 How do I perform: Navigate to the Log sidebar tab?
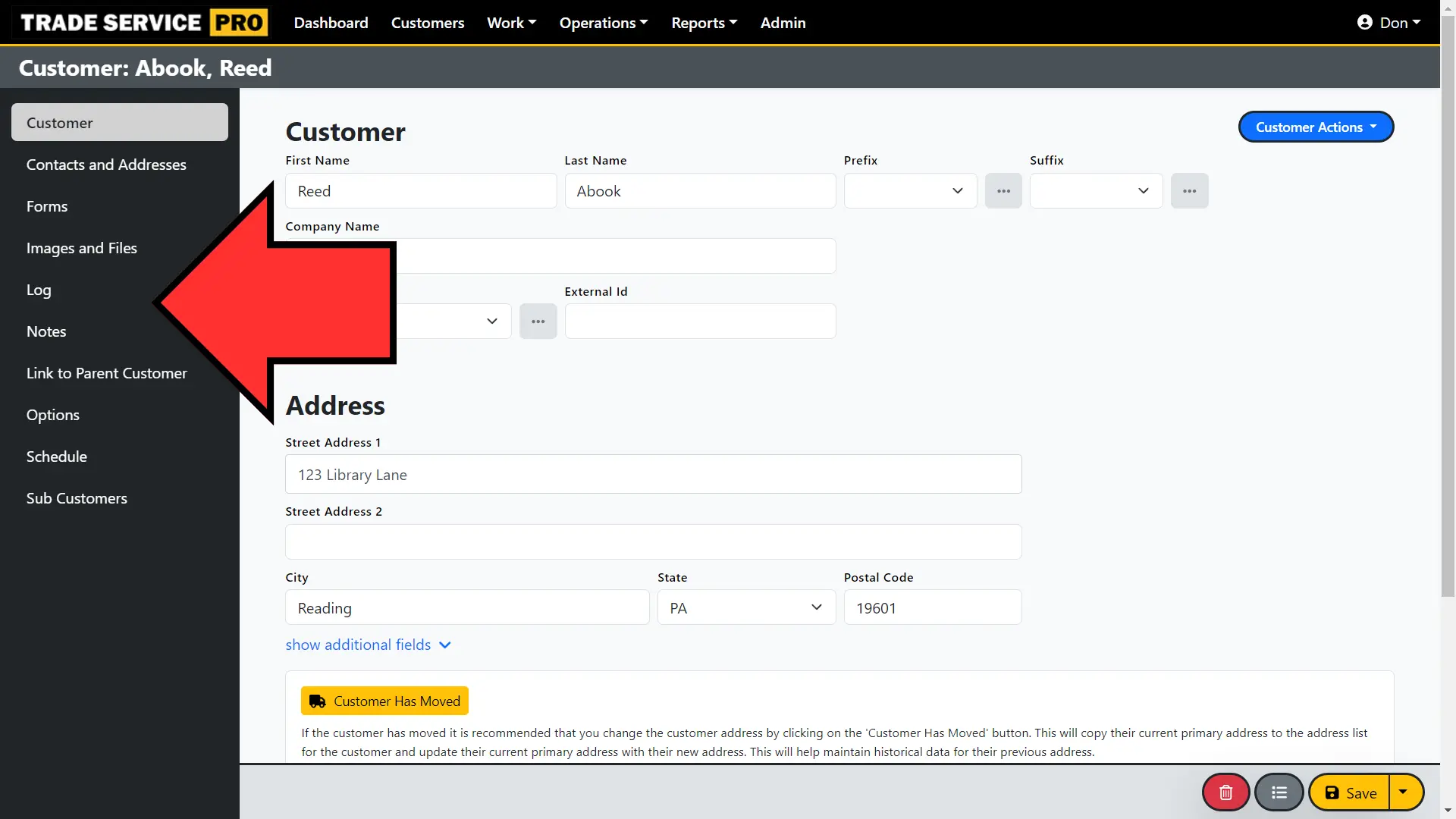point(39,289)
